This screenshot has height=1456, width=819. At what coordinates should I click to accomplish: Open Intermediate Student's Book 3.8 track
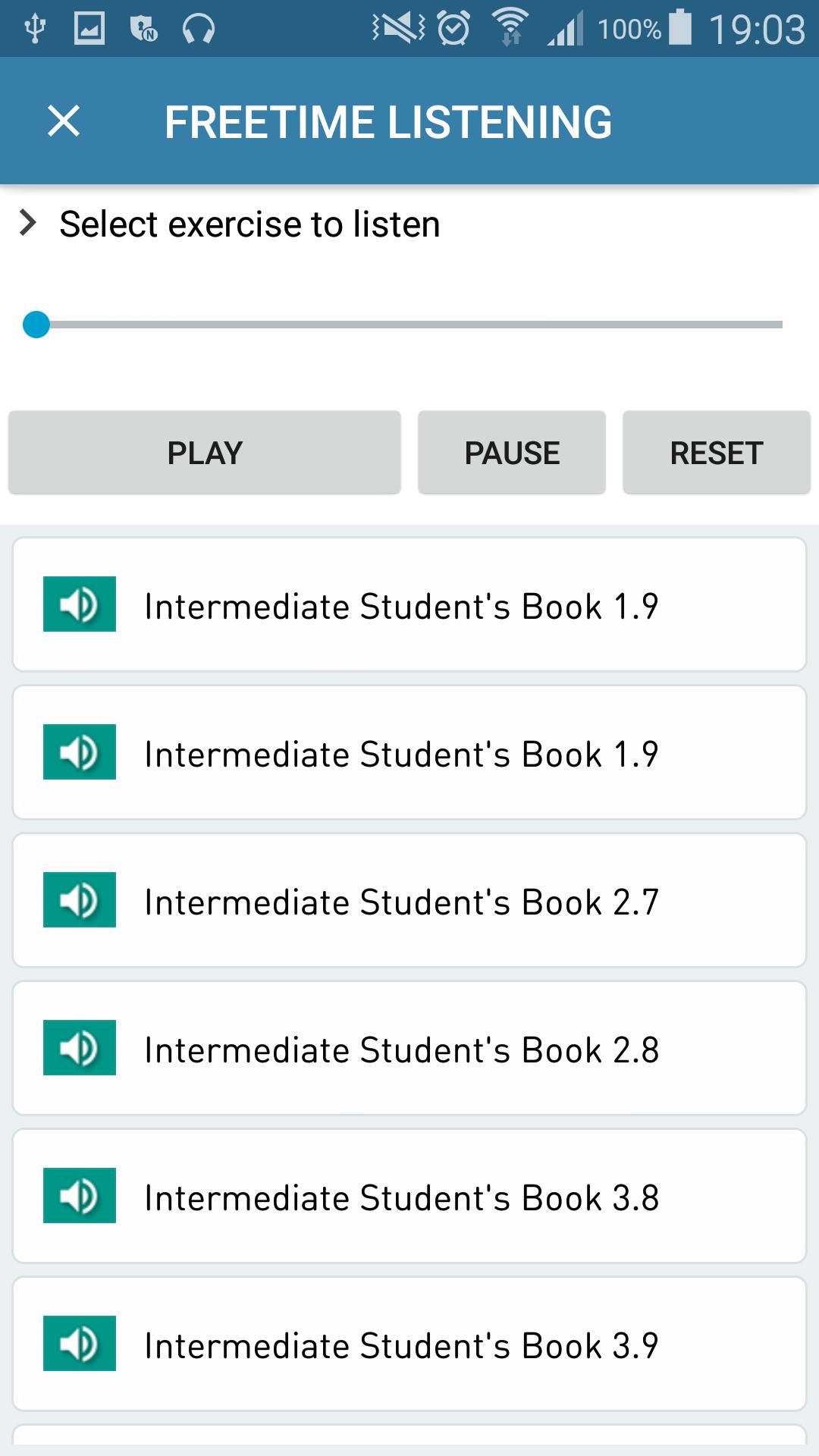[x=402, y=1198]
